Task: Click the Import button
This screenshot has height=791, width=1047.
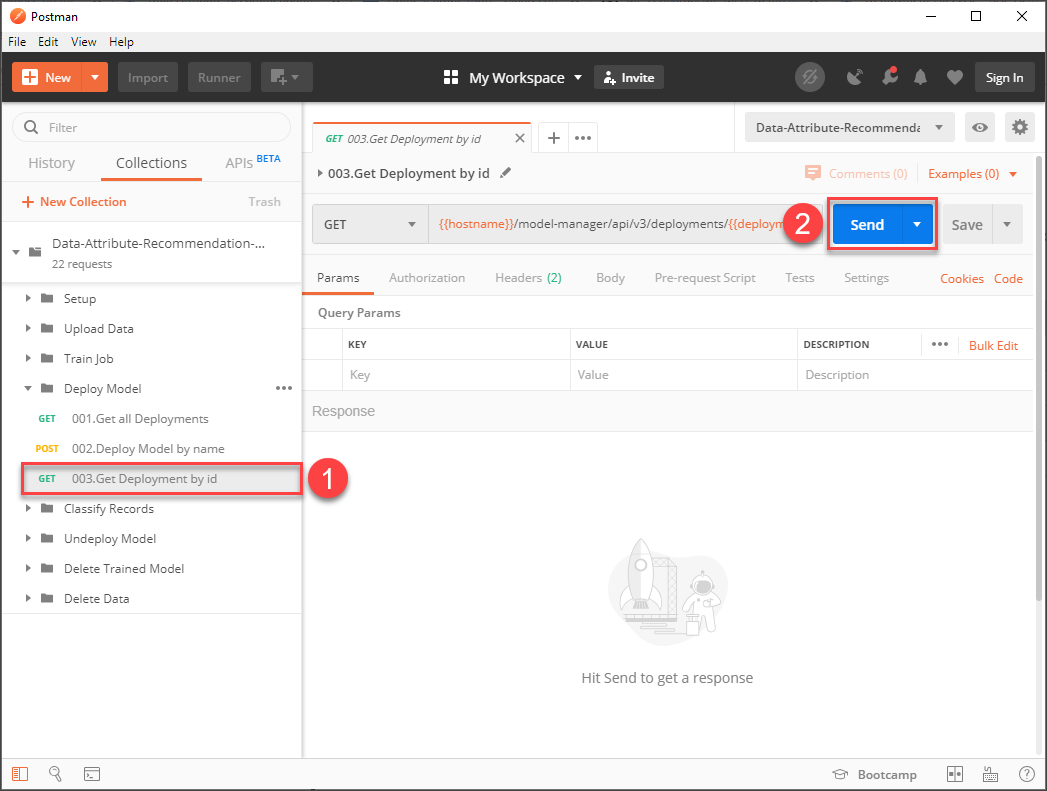Action: pyautogui.click(x=148, y=77)
